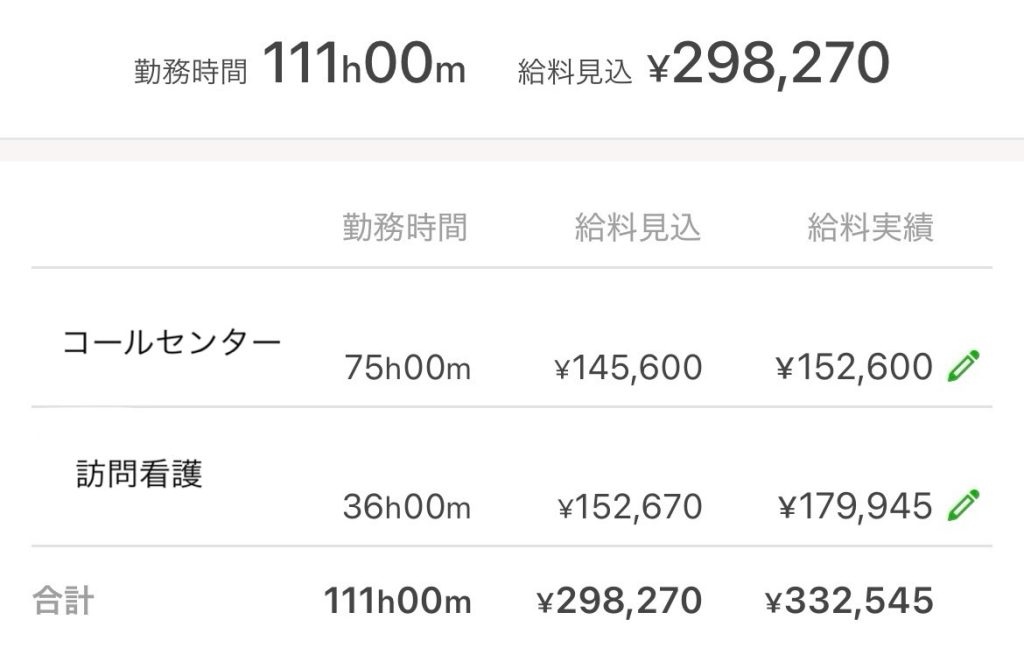1024x669 pixels.
Task: Tap the 75h00m hours for コールセンター
Action: click(x=407, y=368)
